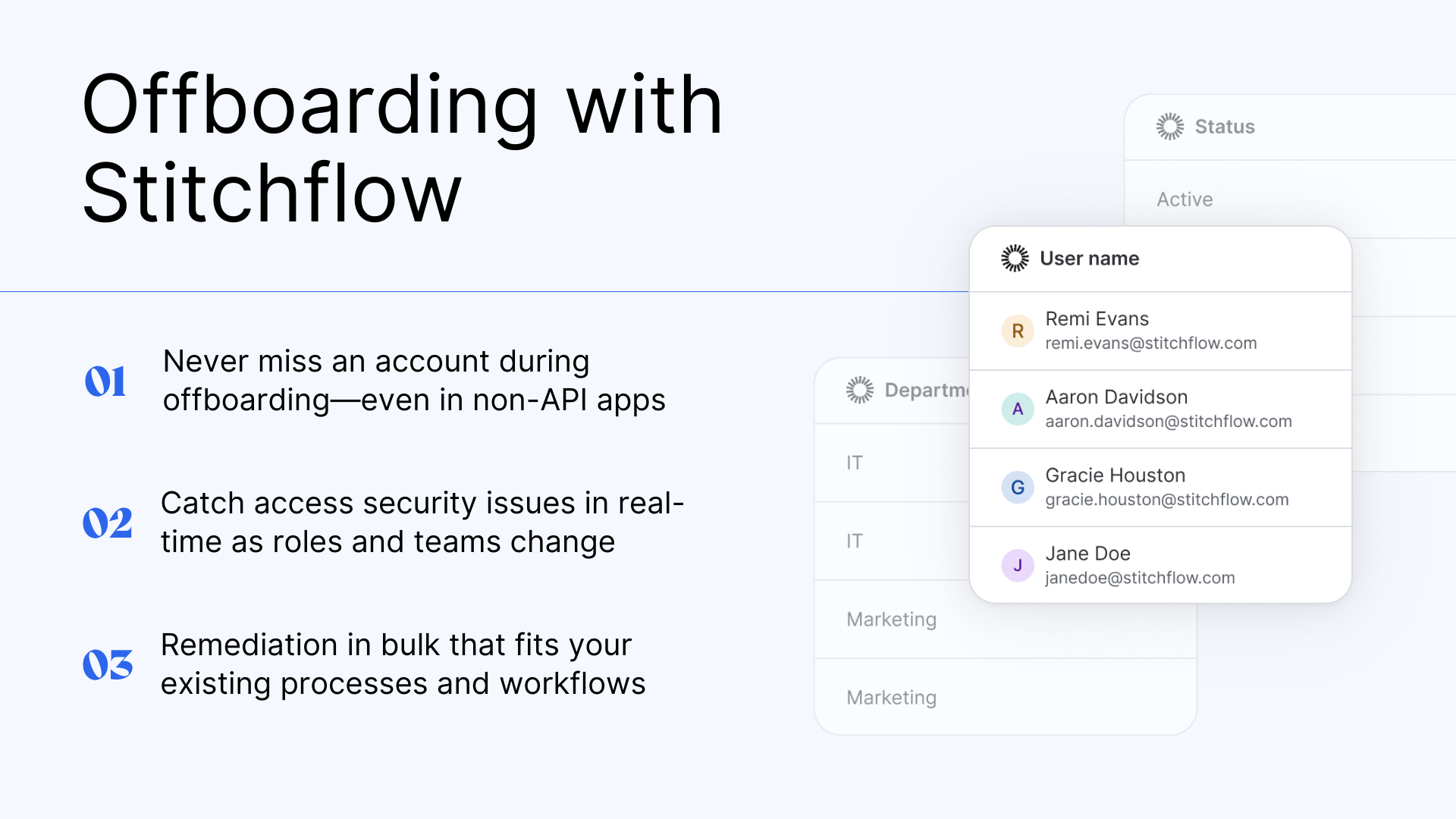Screen dimensions: 1456x819
Task: Click text 'Catch access security issues in real-time'
Action: pos(423,522)
